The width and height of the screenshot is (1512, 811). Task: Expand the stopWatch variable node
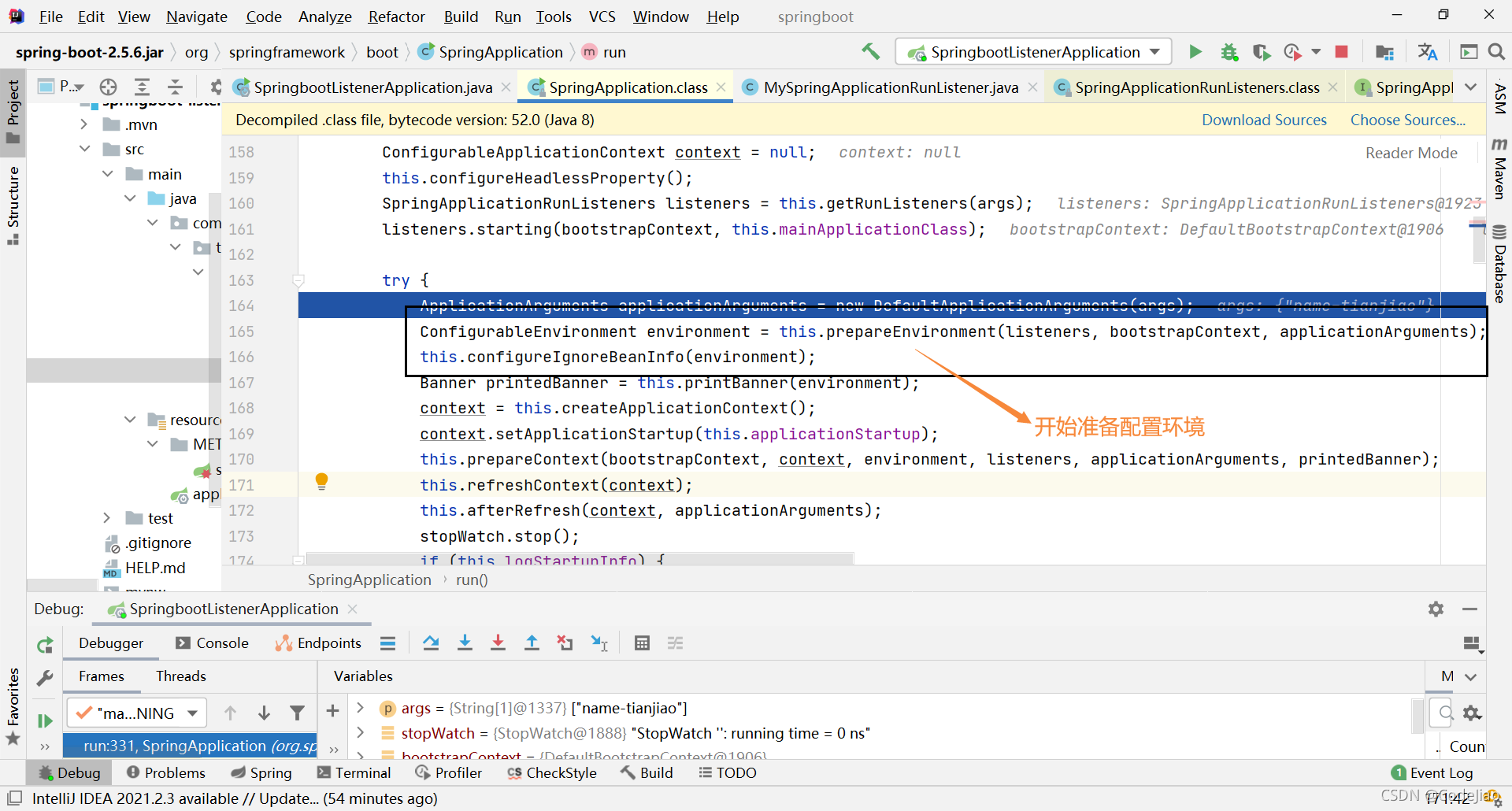pyautogui.click(x=361, y=732)
